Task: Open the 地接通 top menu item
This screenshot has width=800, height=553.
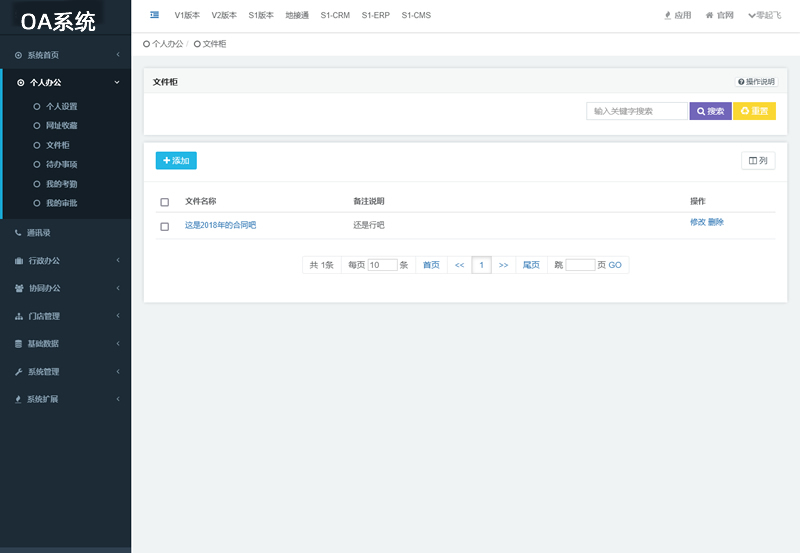Action: (297, 15)
